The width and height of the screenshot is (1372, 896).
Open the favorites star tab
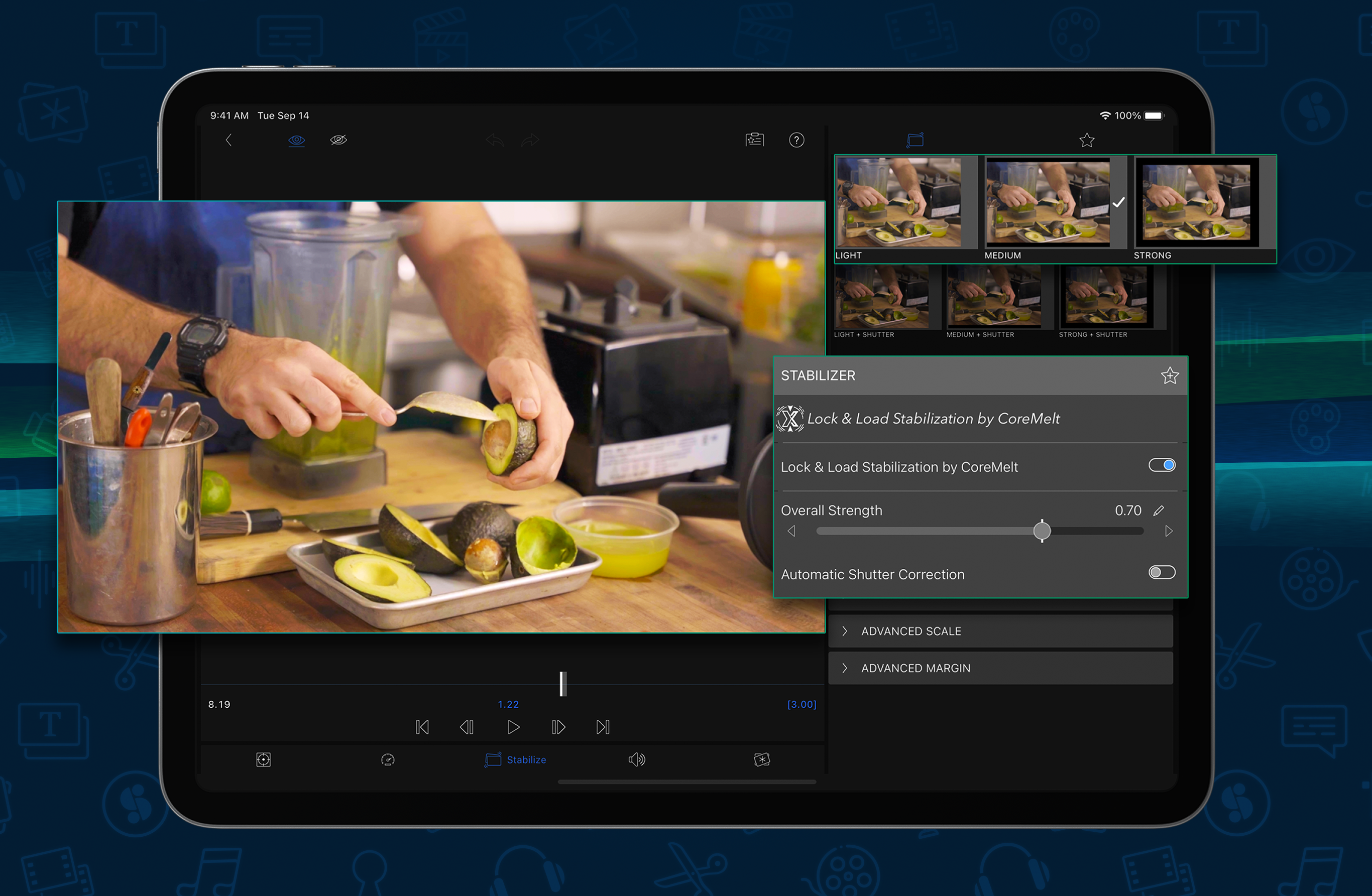point(1087,140)
